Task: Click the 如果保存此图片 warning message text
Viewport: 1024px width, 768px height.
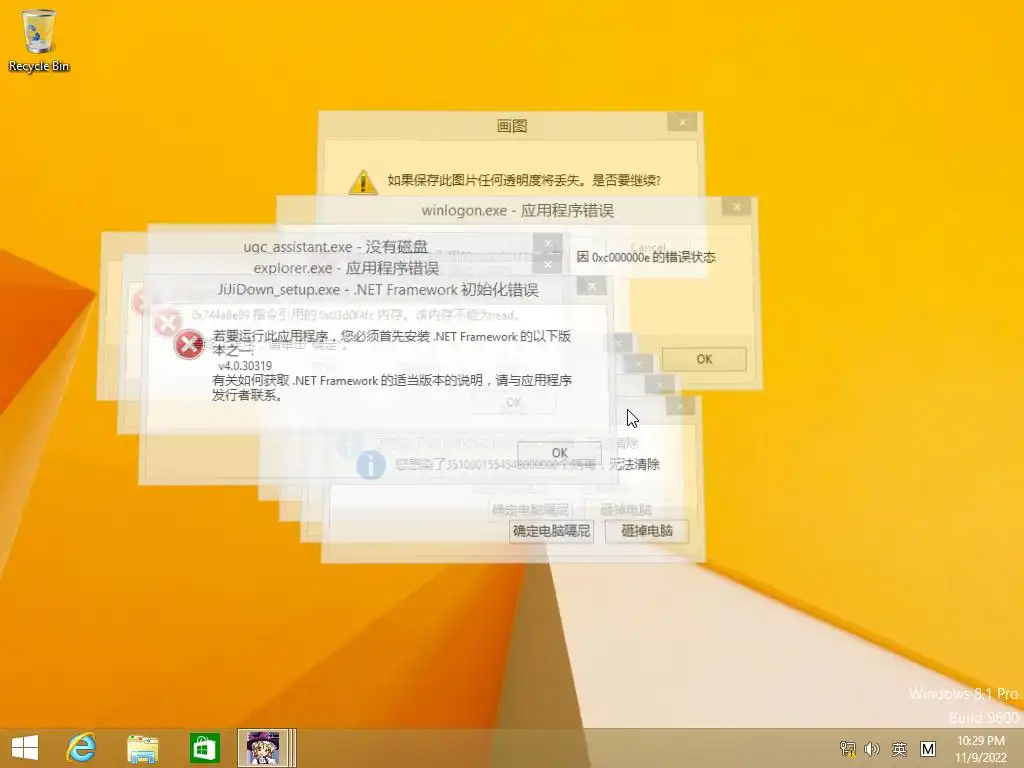Action: (x=524, y=180)
